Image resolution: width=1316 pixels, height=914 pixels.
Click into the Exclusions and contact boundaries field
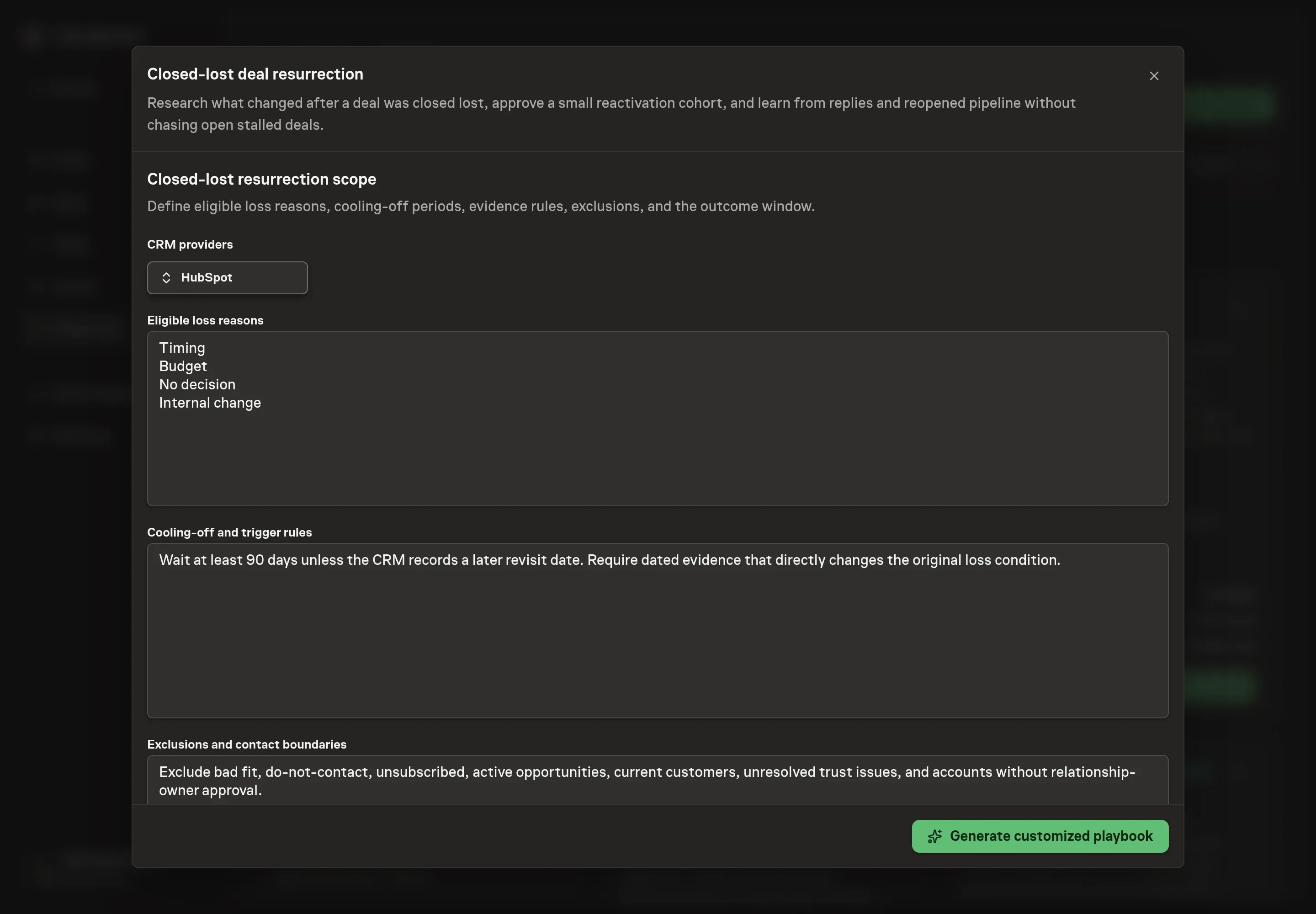[658, 780]
